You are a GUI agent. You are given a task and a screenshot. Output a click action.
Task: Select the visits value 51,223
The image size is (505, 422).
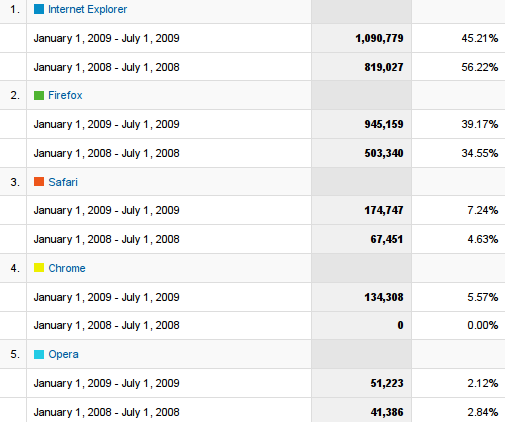(387, 383)
